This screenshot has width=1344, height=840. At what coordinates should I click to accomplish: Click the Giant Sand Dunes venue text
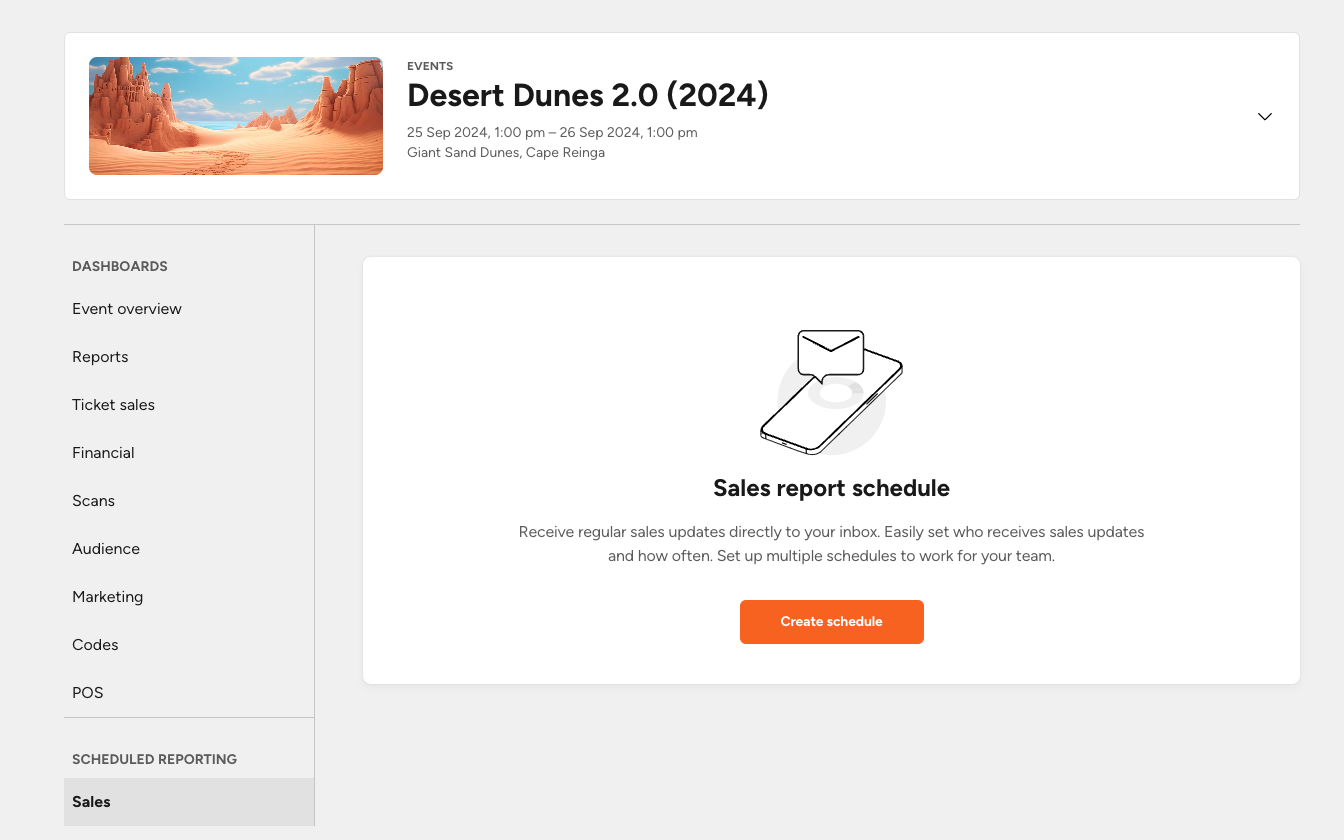click(505, 152)
